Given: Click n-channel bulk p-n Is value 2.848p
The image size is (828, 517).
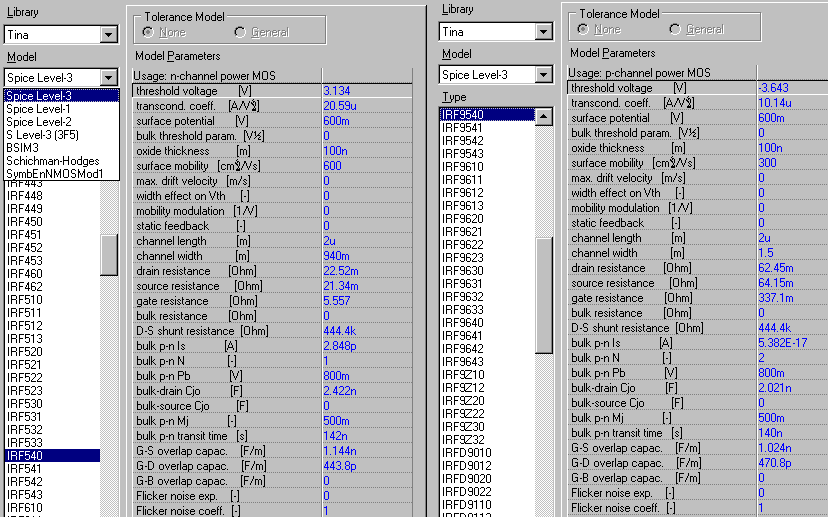Looking at the screenshot, I should tap(340, 346).
